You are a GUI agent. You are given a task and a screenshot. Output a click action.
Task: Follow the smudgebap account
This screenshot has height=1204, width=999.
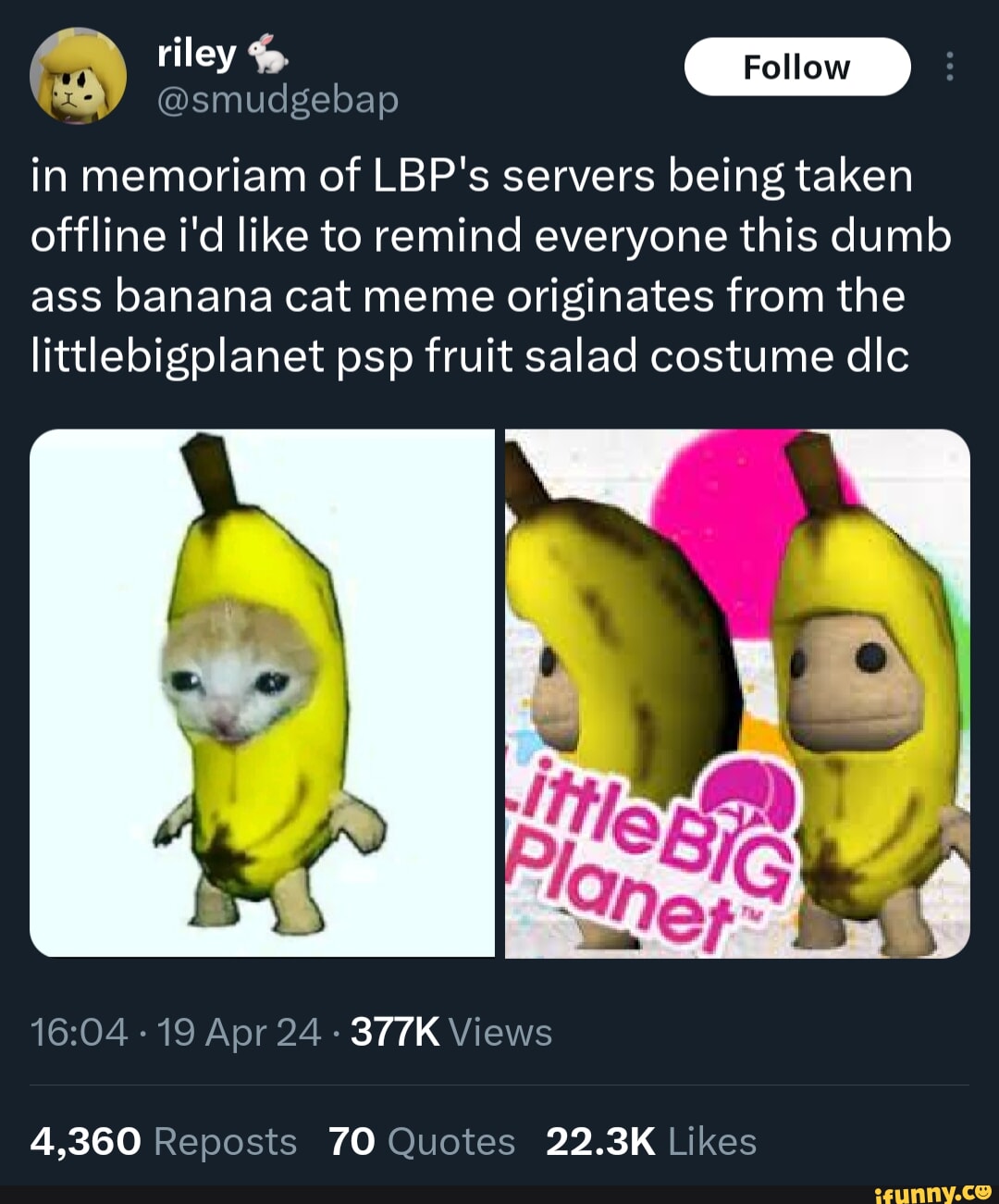point(796,68)
